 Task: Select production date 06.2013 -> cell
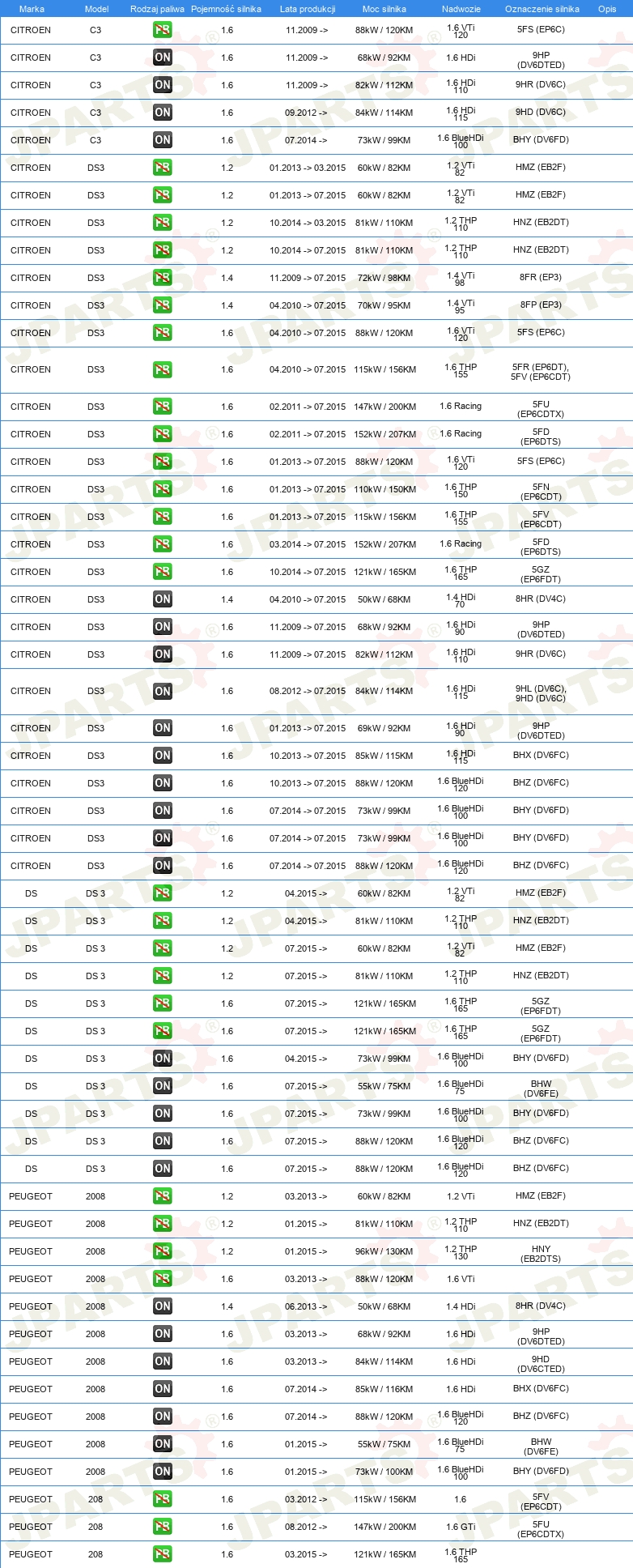306,1306
